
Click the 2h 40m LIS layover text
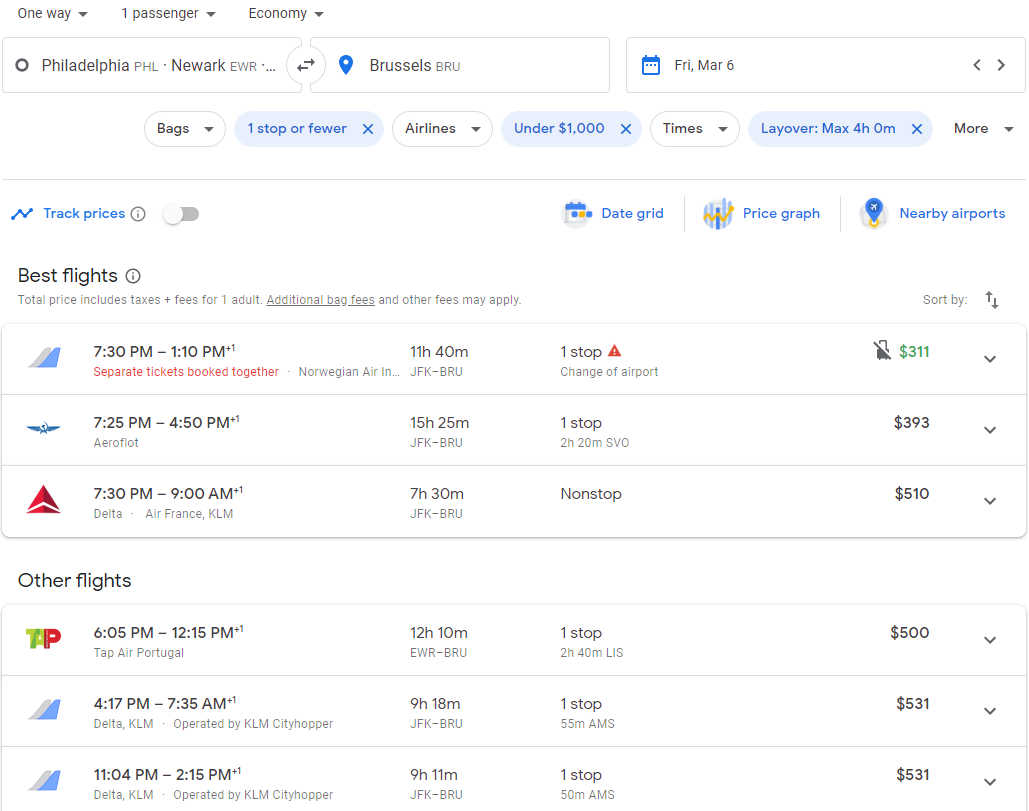[x=591, y=653]
